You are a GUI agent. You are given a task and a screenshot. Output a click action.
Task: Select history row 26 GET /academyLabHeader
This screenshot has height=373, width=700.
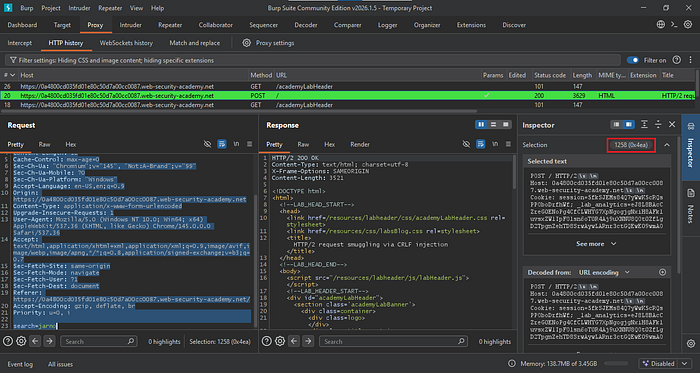pyautogui.click(x=347, y=87)
